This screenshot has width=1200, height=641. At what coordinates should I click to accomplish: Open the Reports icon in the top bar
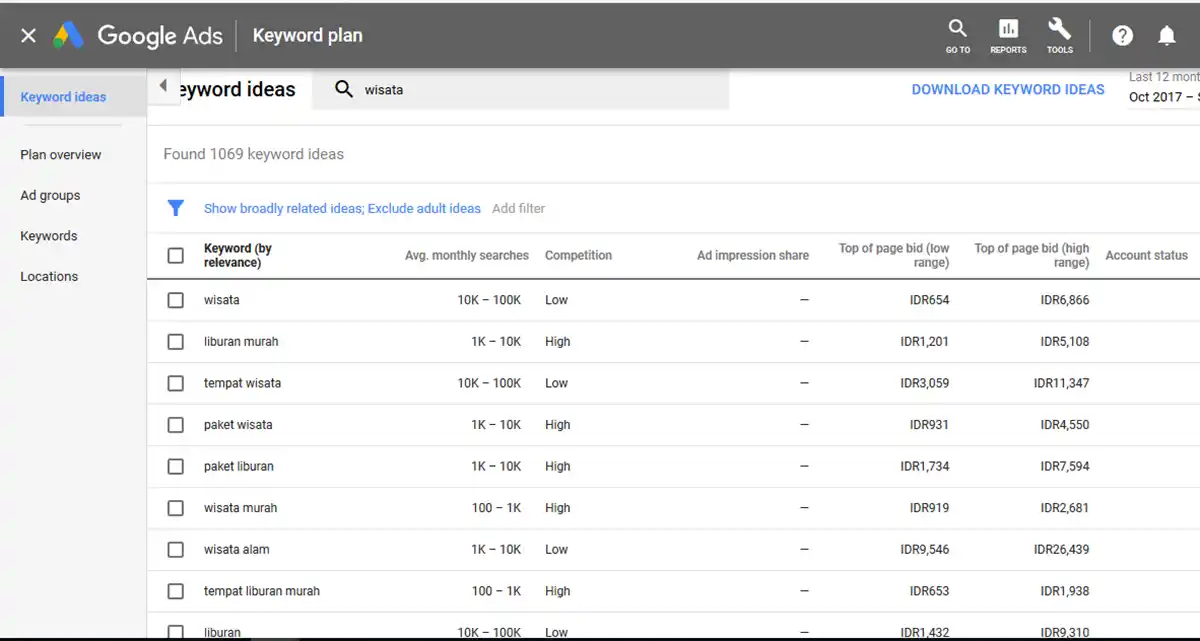coord(1008,35)
